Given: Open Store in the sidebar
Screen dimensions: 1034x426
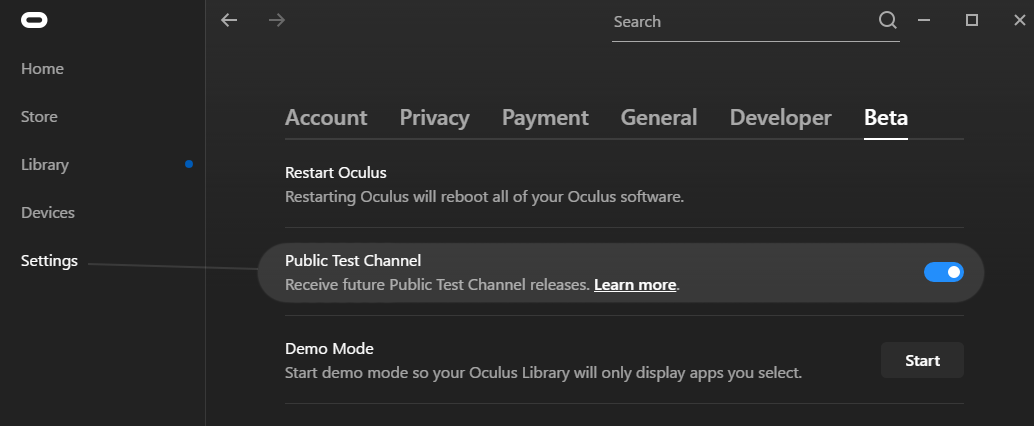Looking at the screenshot, I should point(39,117).
